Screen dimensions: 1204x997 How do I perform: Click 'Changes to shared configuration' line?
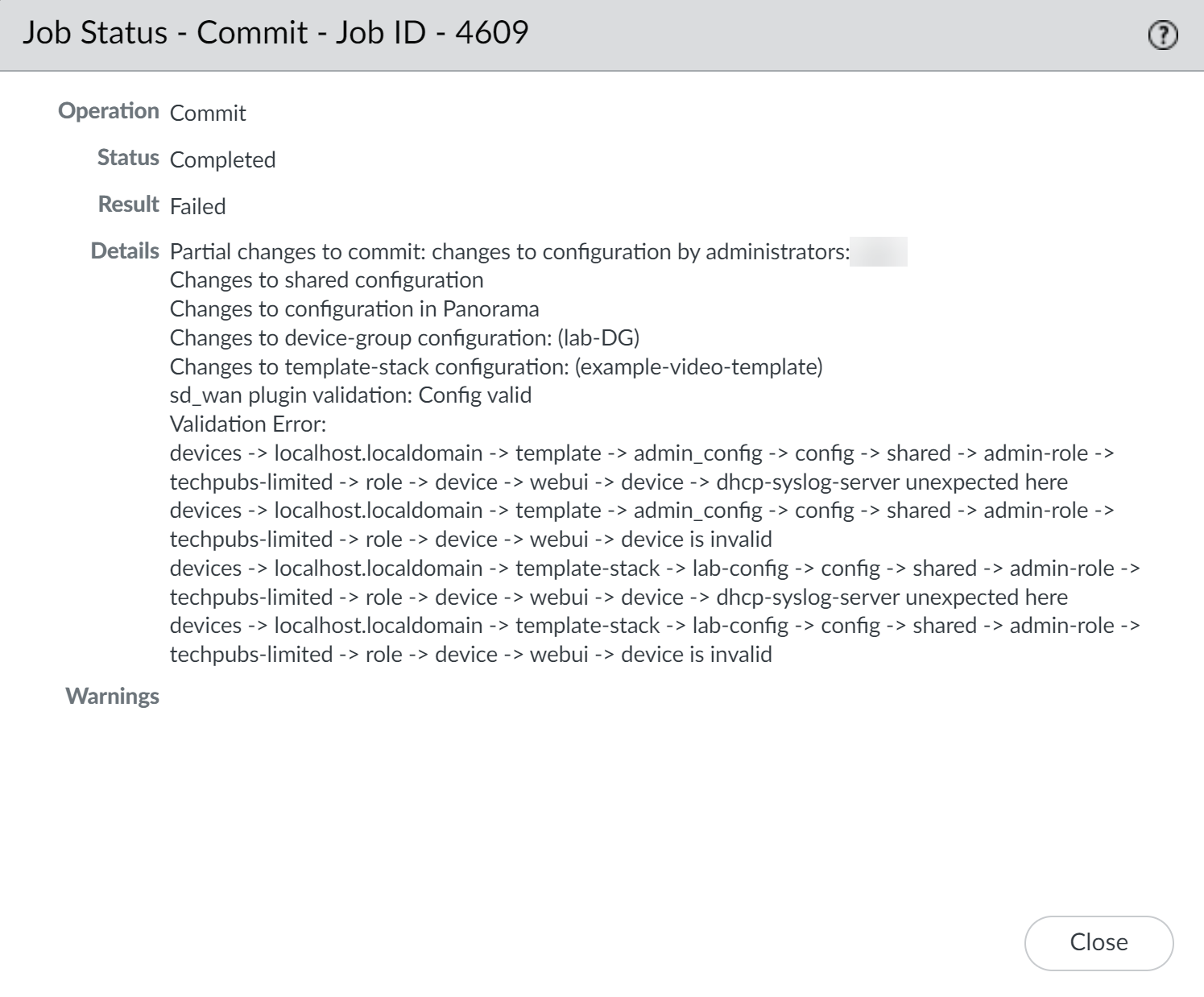[326, 280]
